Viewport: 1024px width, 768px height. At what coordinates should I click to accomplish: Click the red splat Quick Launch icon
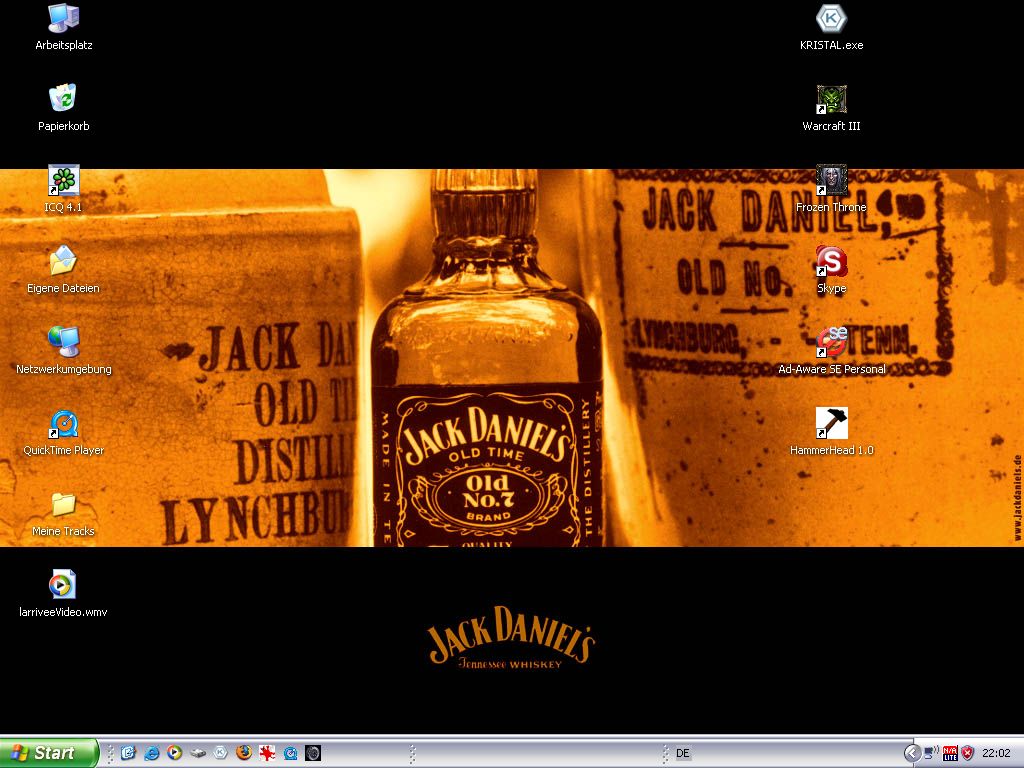coord(267,753)
